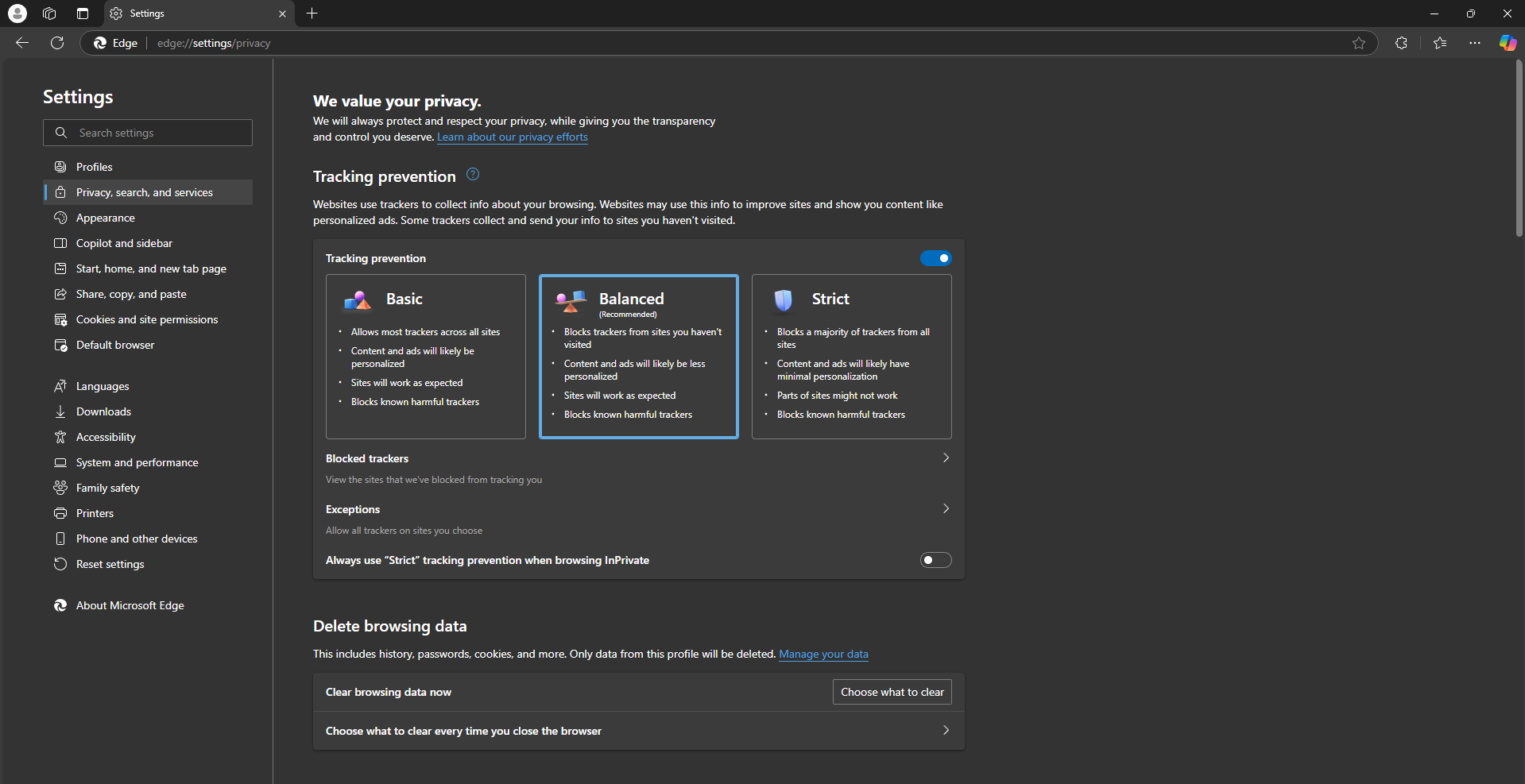Open Default browser settings
This screenshot has height=784, width=1525.
click(x=148, y=345)
